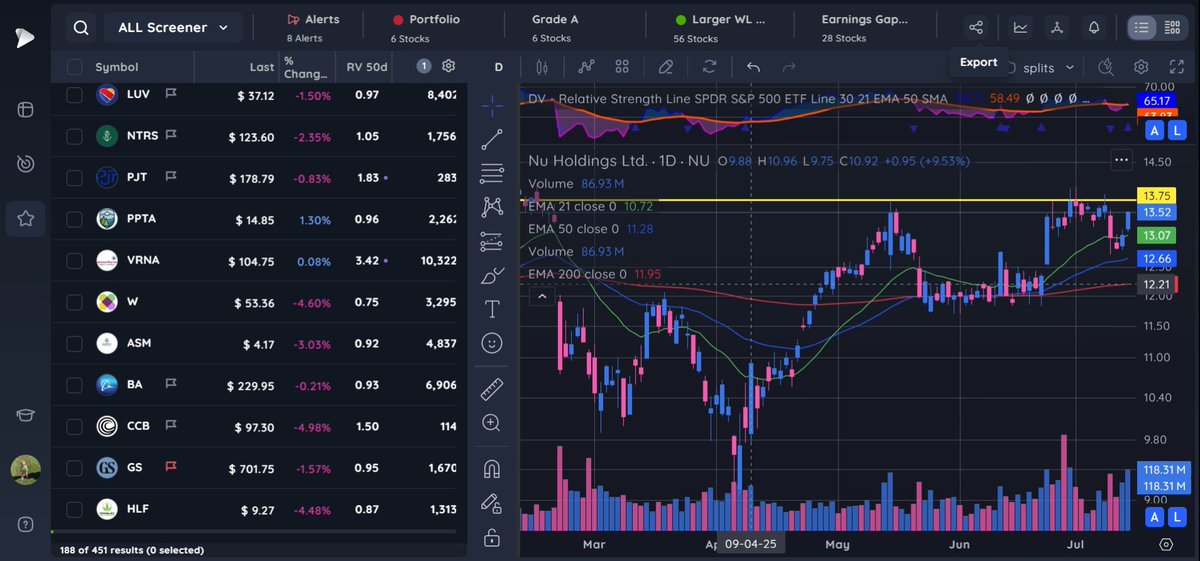Expand the ALL Screener dropdown
The image size is (1200, 561).
[172, 28]
